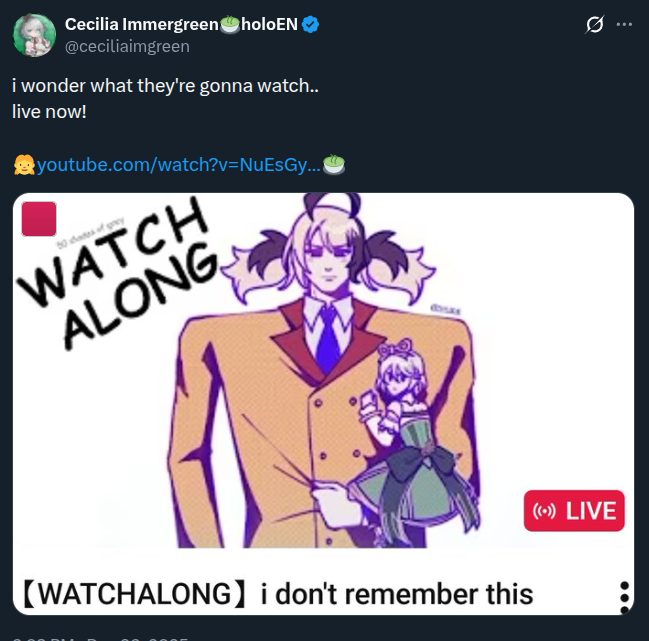649x641 pixels.
Task: Open the youtube.com/watch?v=NuEsGy... link
Action: [x=179, y=165]
